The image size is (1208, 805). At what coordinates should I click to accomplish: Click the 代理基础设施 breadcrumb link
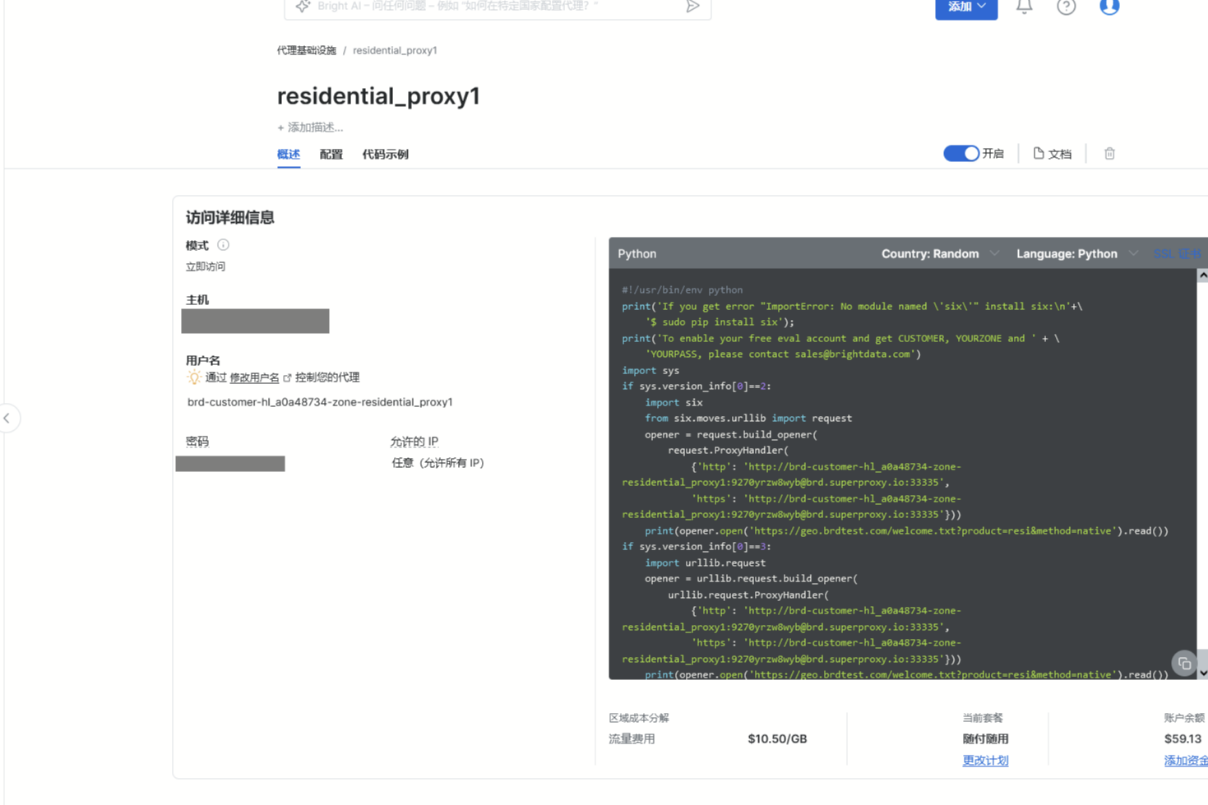306,50
